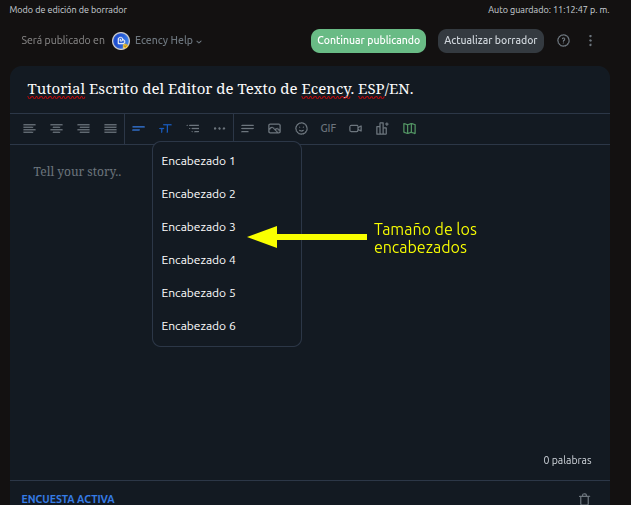Justify text in editor toolbar

pos(110,129)
